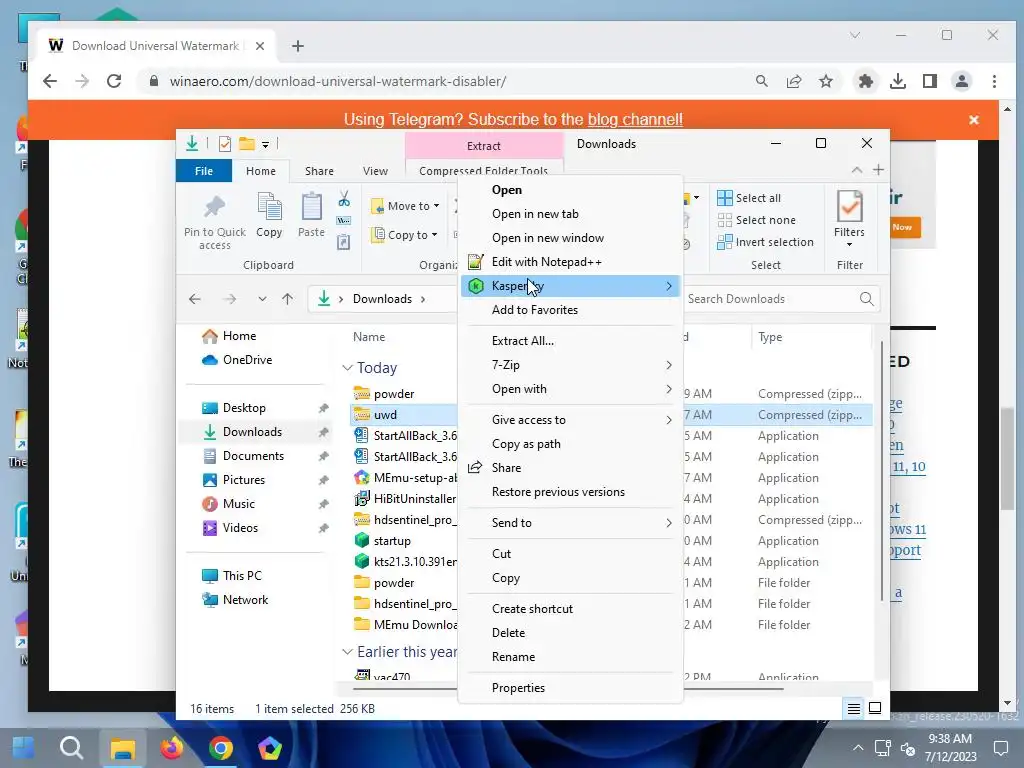Open Chrome downloads tray icon

(x=898, y=81)
